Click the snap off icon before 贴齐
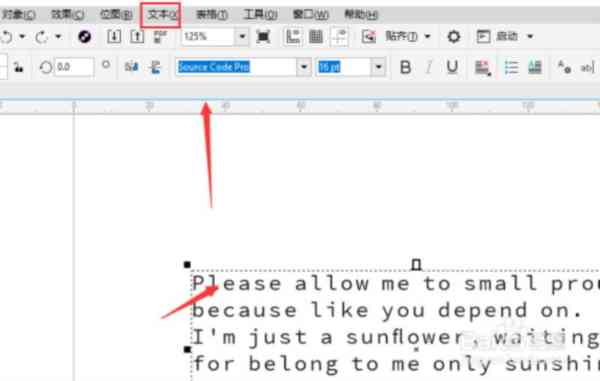The height and width of the screenshot is (381, 600). [x=369, y=37]
